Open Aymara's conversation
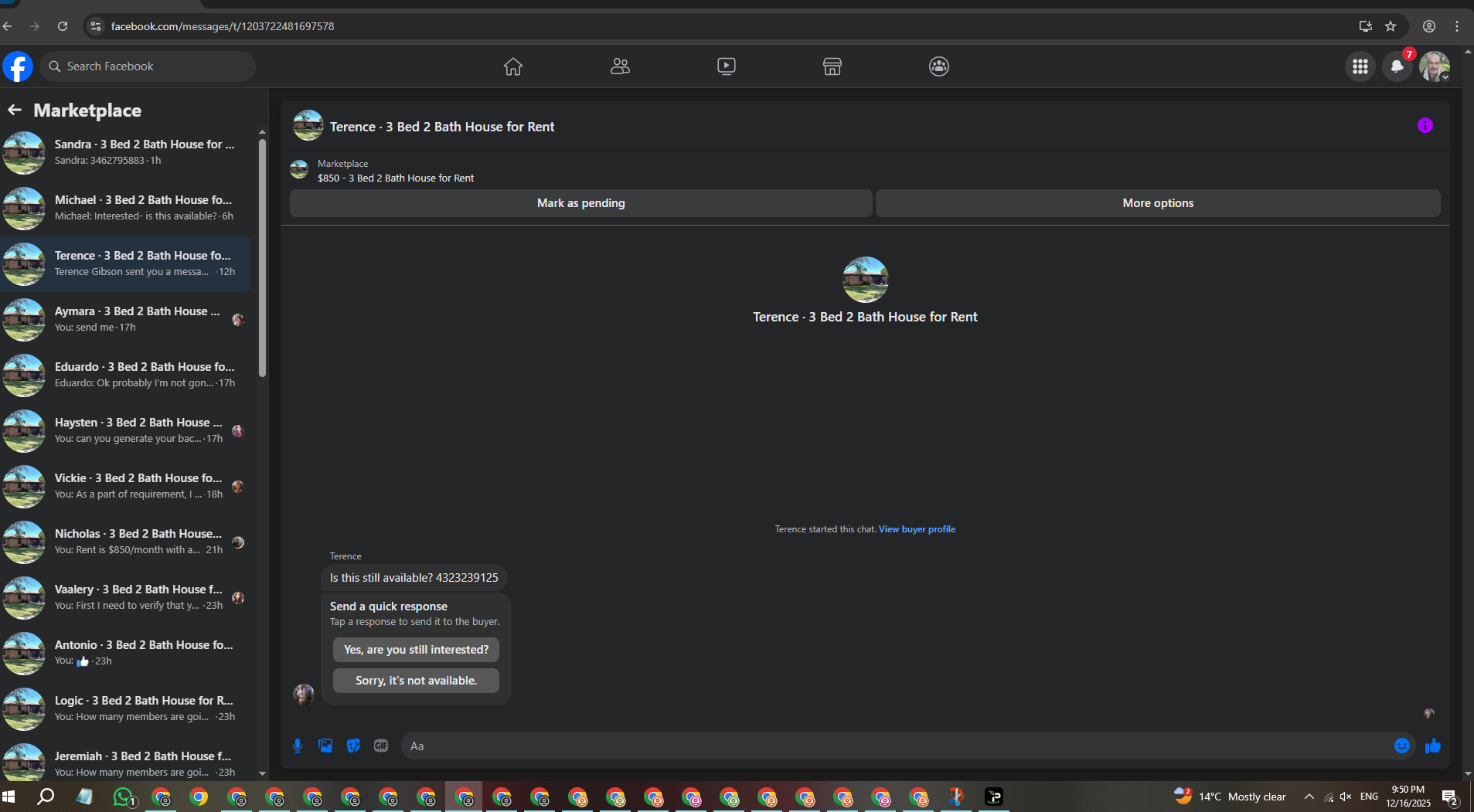Screen dimensions: 1474x812 point(126,319)
